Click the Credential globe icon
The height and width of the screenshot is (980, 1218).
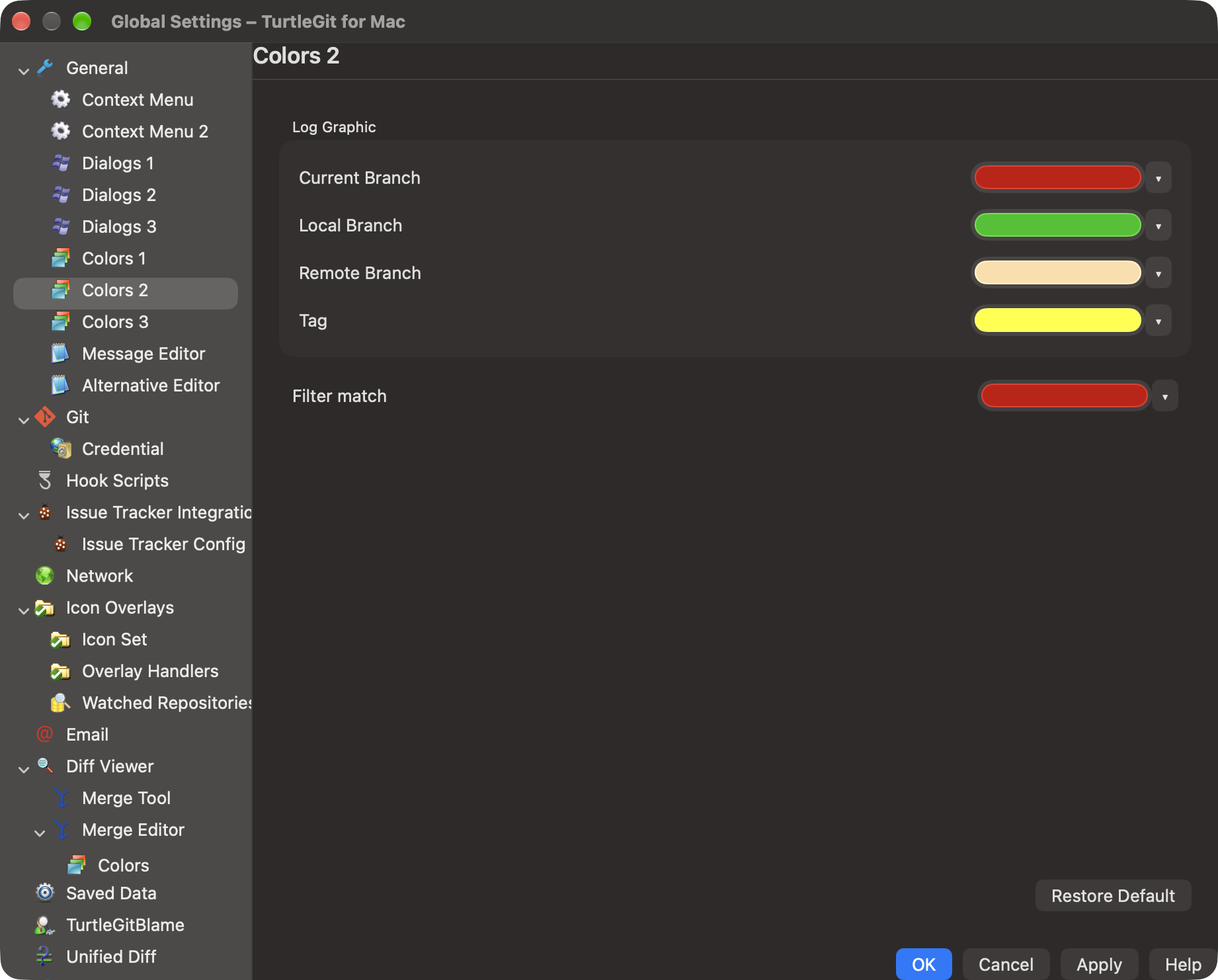click(61, 448)
